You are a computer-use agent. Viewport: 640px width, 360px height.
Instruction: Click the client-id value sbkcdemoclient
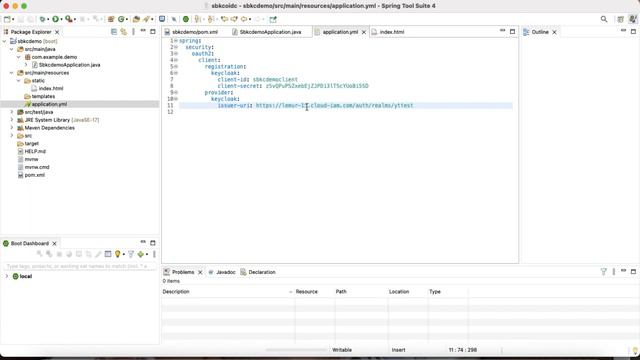tap(275, 79)
